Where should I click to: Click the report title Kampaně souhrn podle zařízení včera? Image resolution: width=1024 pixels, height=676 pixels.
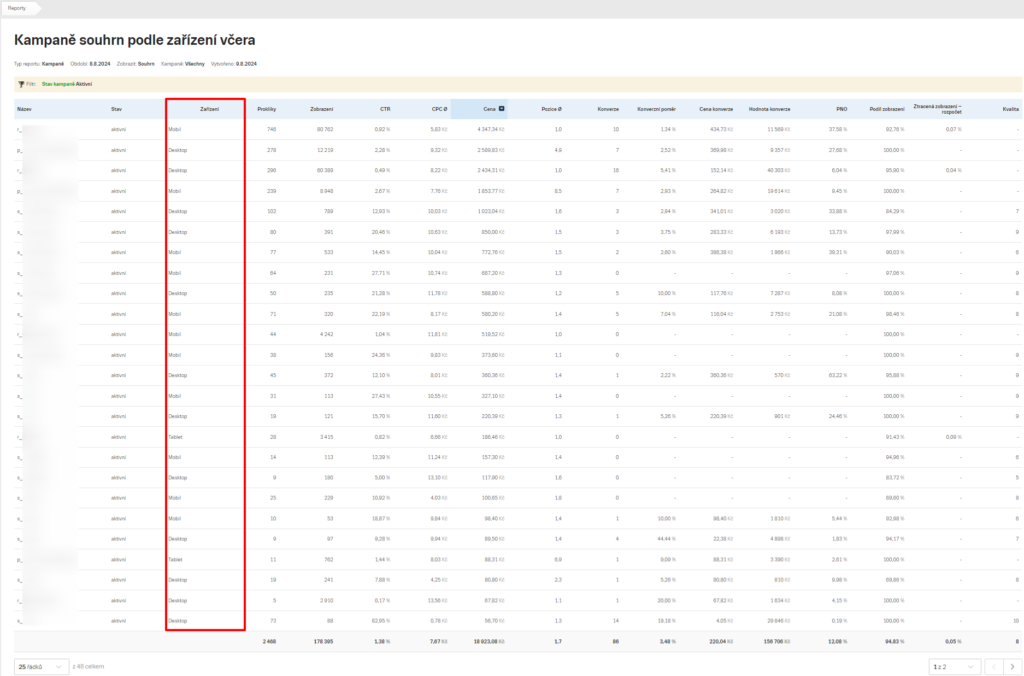coord(135,40)
